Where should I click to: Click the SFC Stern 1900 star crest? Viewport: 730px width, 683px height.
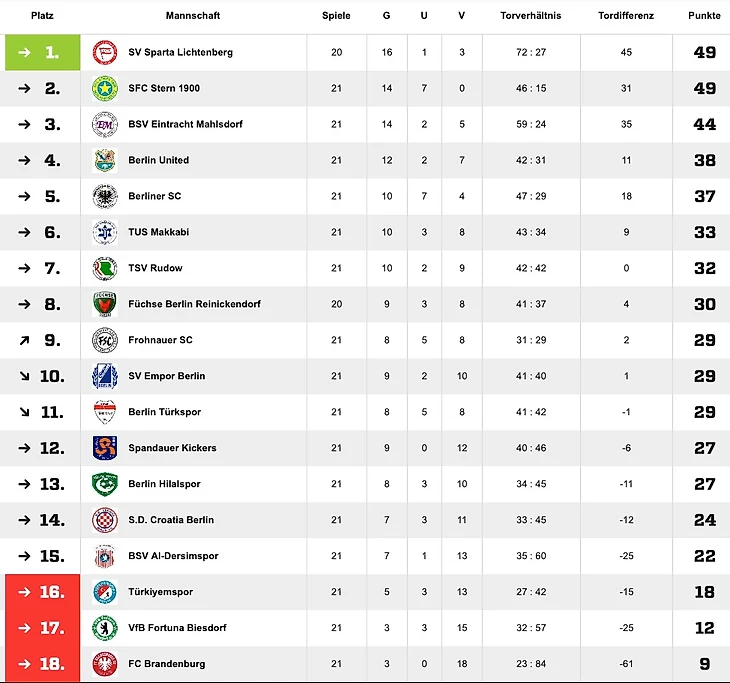point(105,88)
